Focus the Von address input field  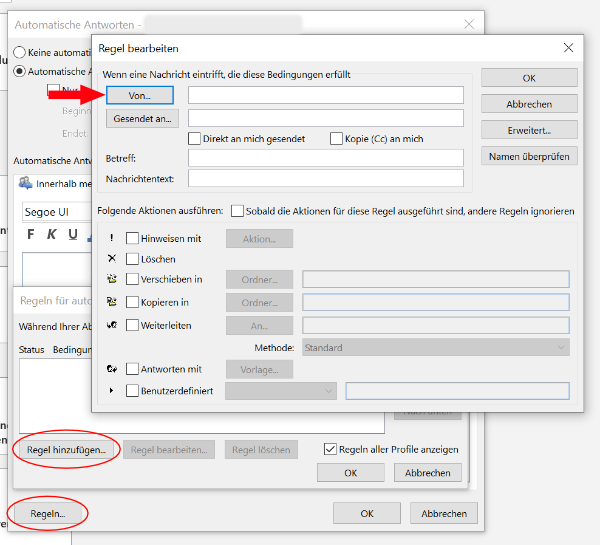click(x=326, y=95)
